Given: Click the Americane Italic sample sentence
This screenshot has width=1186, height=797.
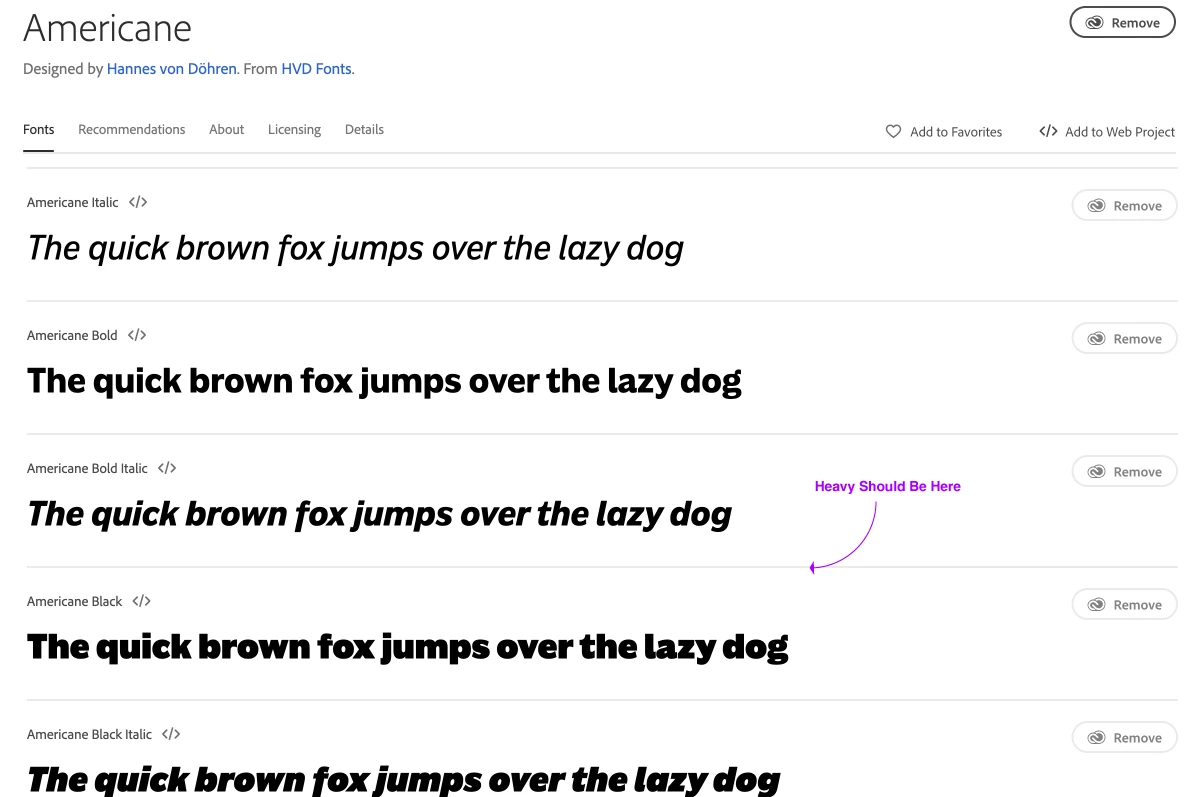Looking at the screenshot, I should pos(355,249).
